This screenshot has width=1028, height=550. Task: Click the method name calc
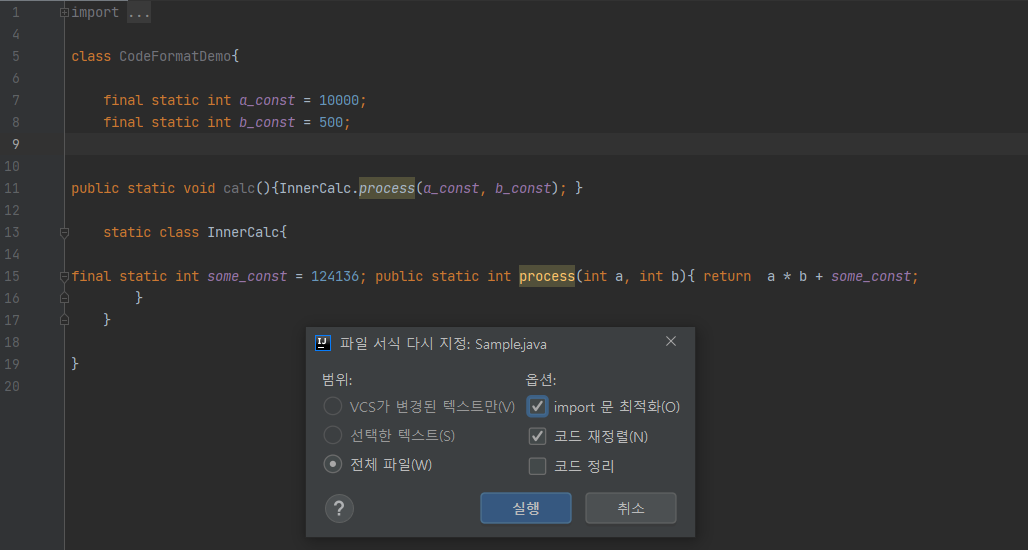click(x=239, y=188)
